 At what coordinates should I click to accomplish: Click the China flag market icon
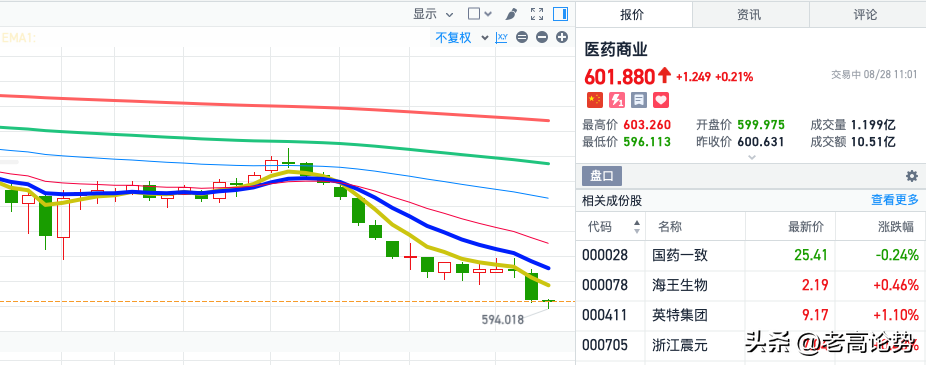tap(594, 100)
